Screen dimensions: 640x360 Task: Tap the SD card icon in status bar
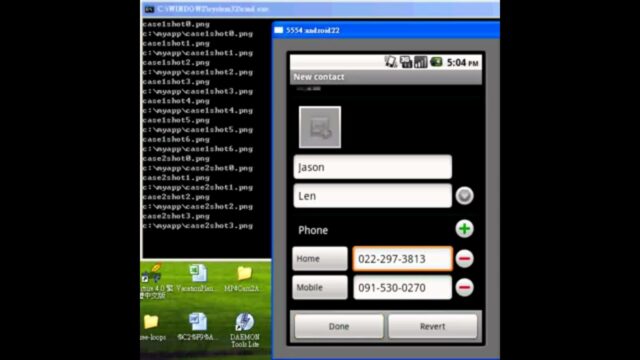point(406,62)
